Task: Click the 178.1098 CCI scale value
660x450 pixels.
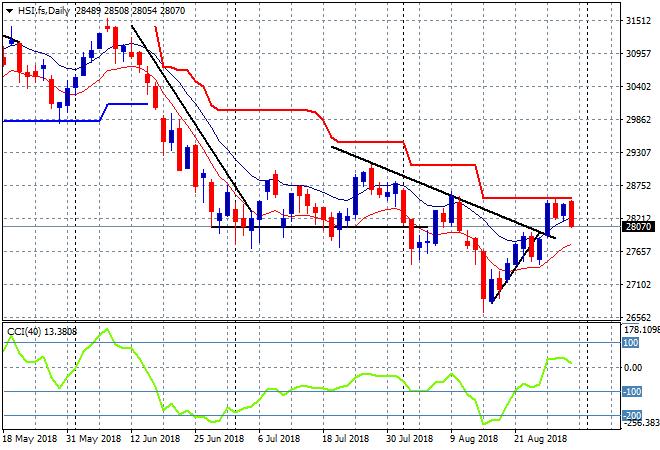Action: pyautogui.click(x=641, y=330)
